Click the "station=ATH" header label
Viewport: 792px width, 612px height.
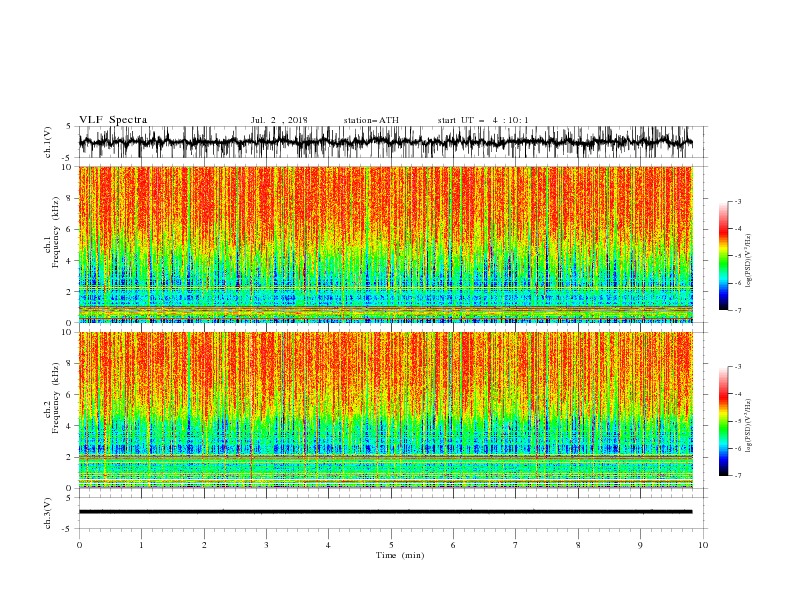pos(371,120)
